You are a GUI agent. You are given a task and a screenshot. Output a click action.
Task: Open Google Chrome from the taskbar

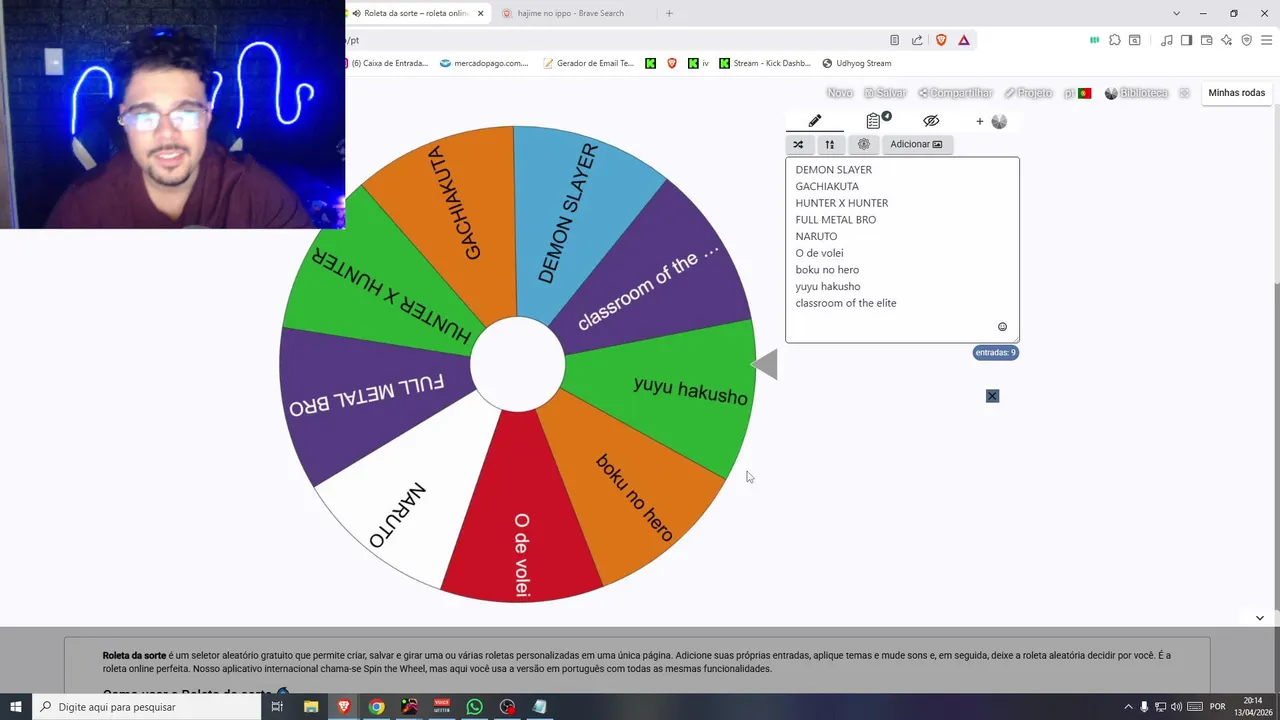[x=376, y=707]
